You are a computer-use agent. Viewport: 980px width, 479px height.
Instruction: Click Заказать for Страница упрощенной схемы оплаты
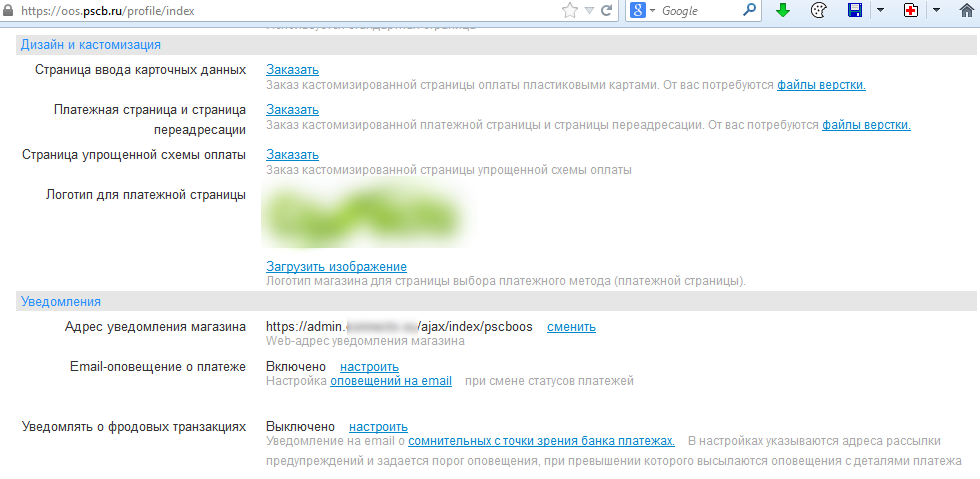292,154
